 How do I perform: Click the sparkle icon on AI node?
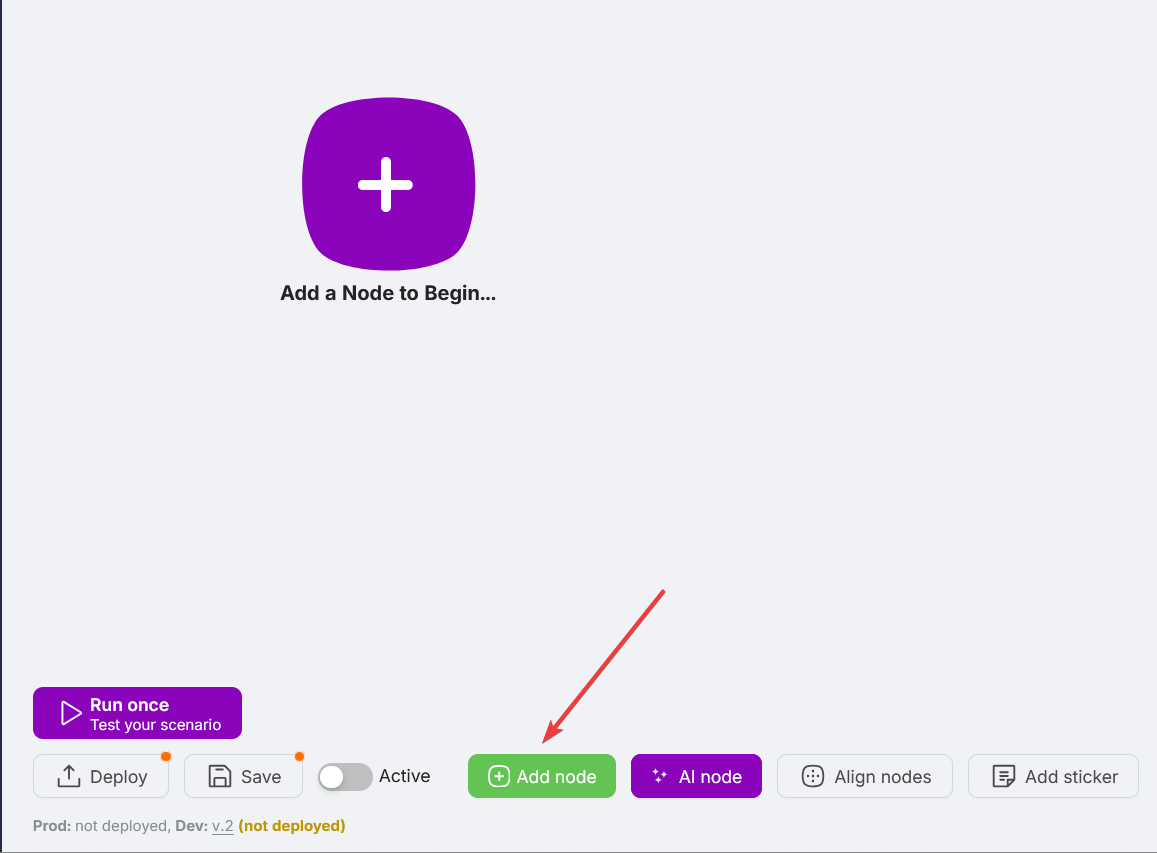tap(659, 776)
